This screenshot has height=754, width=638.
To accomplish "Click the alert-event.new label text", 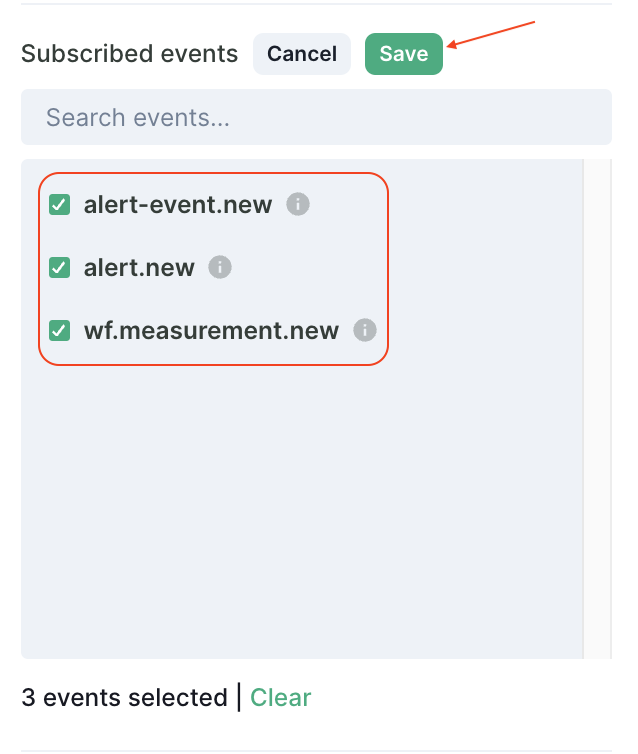I will point(178,205).
